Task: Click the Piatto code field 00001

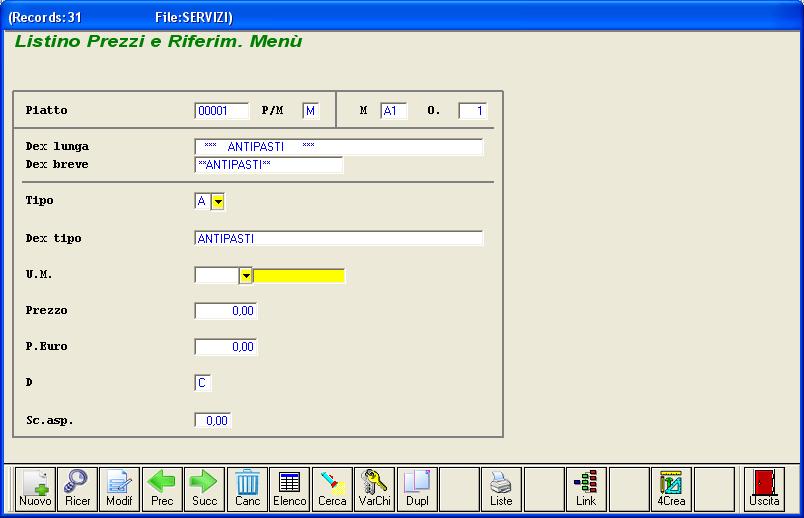Action: tap(221, 111)
